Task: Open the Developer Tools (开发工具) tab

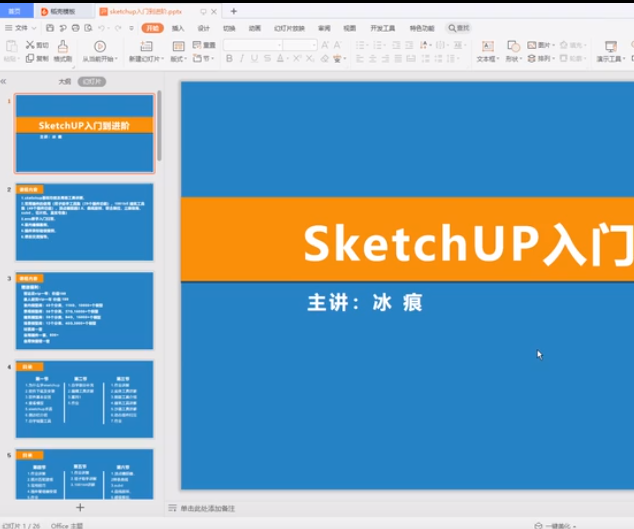Action: coord(383,28)
